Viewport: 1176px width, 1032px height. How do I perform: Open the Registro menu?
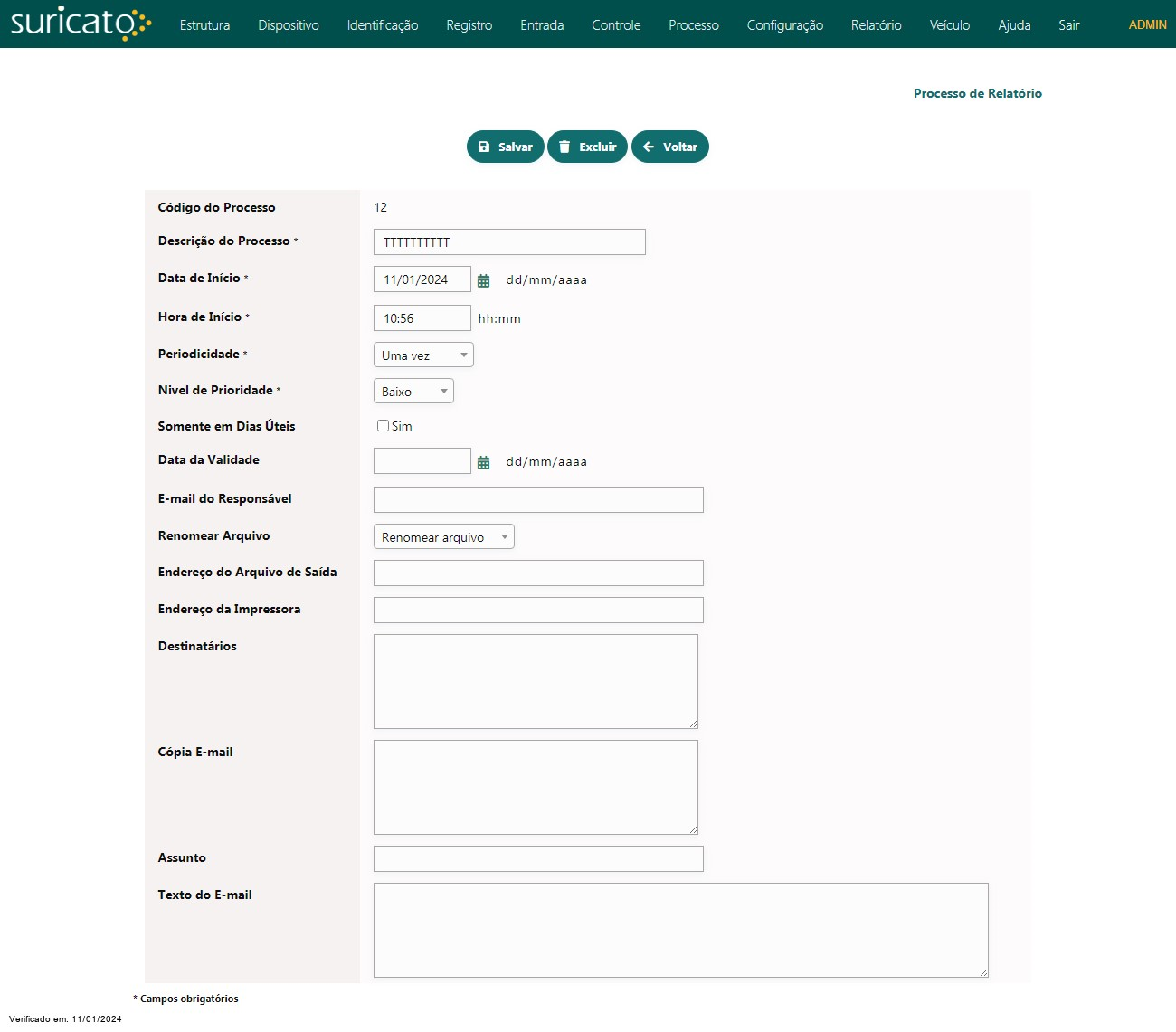click(x=469, y=25)
